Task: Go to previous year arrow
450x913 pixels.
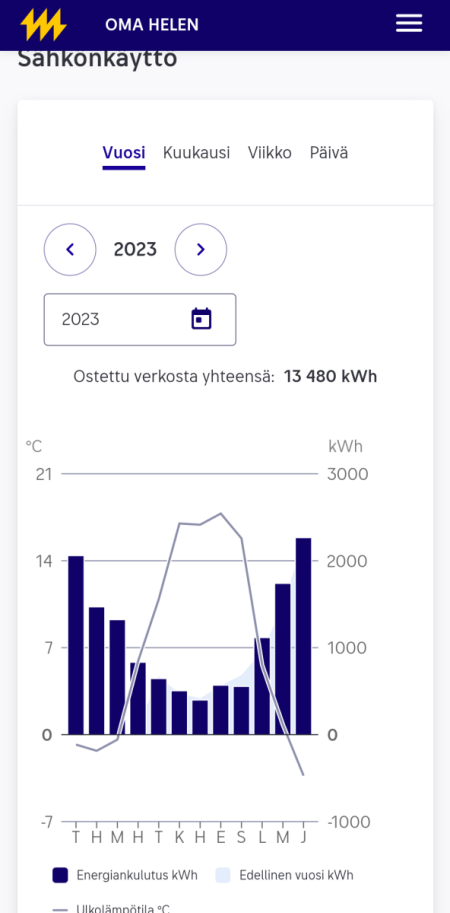Action: point(70,249)
